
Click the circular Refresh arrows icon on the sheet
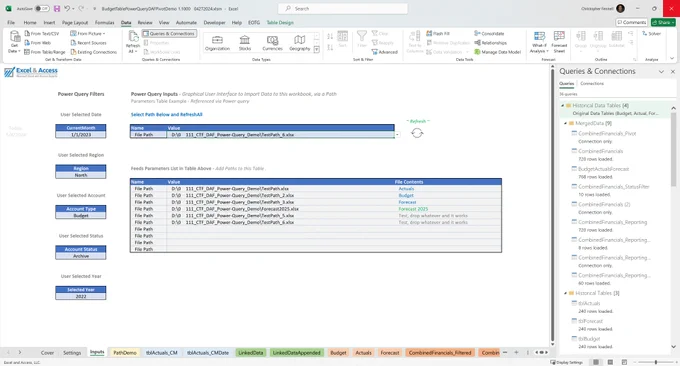[x=417, y=133]
